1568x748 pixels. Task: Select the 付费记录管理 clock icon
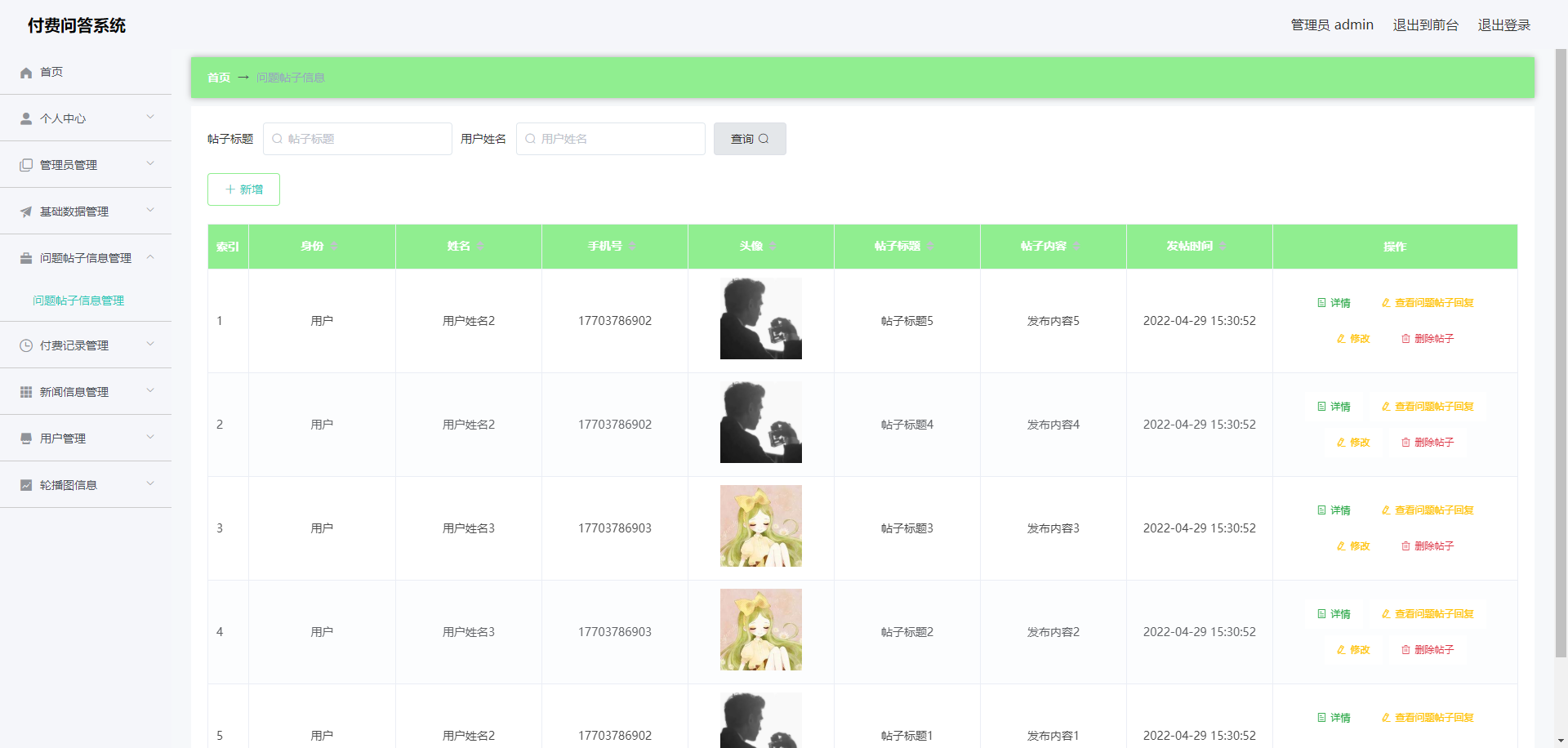25,345
